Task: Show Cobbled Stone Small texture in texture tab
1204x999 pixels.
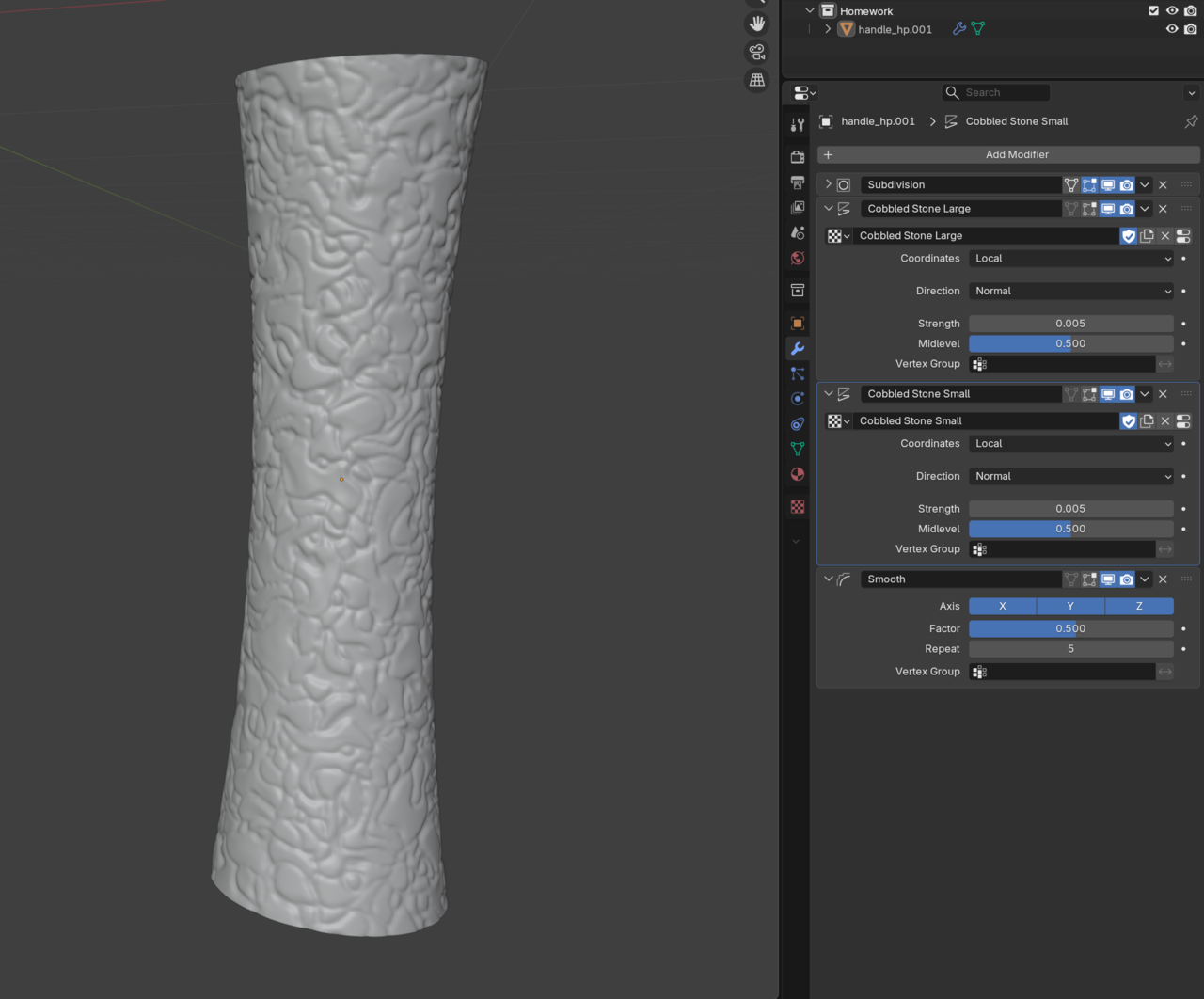Action: 1183,421
